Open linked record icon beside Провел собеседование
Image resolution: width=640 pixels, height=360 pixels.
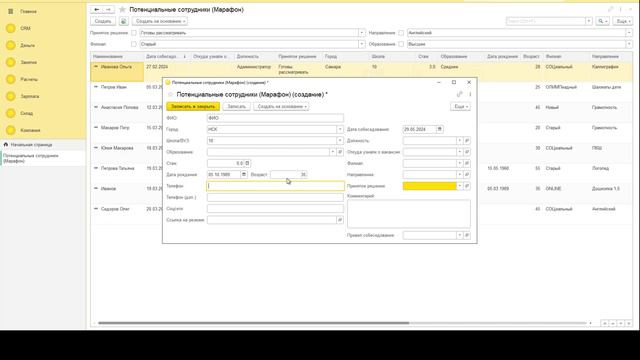(467, 235)
